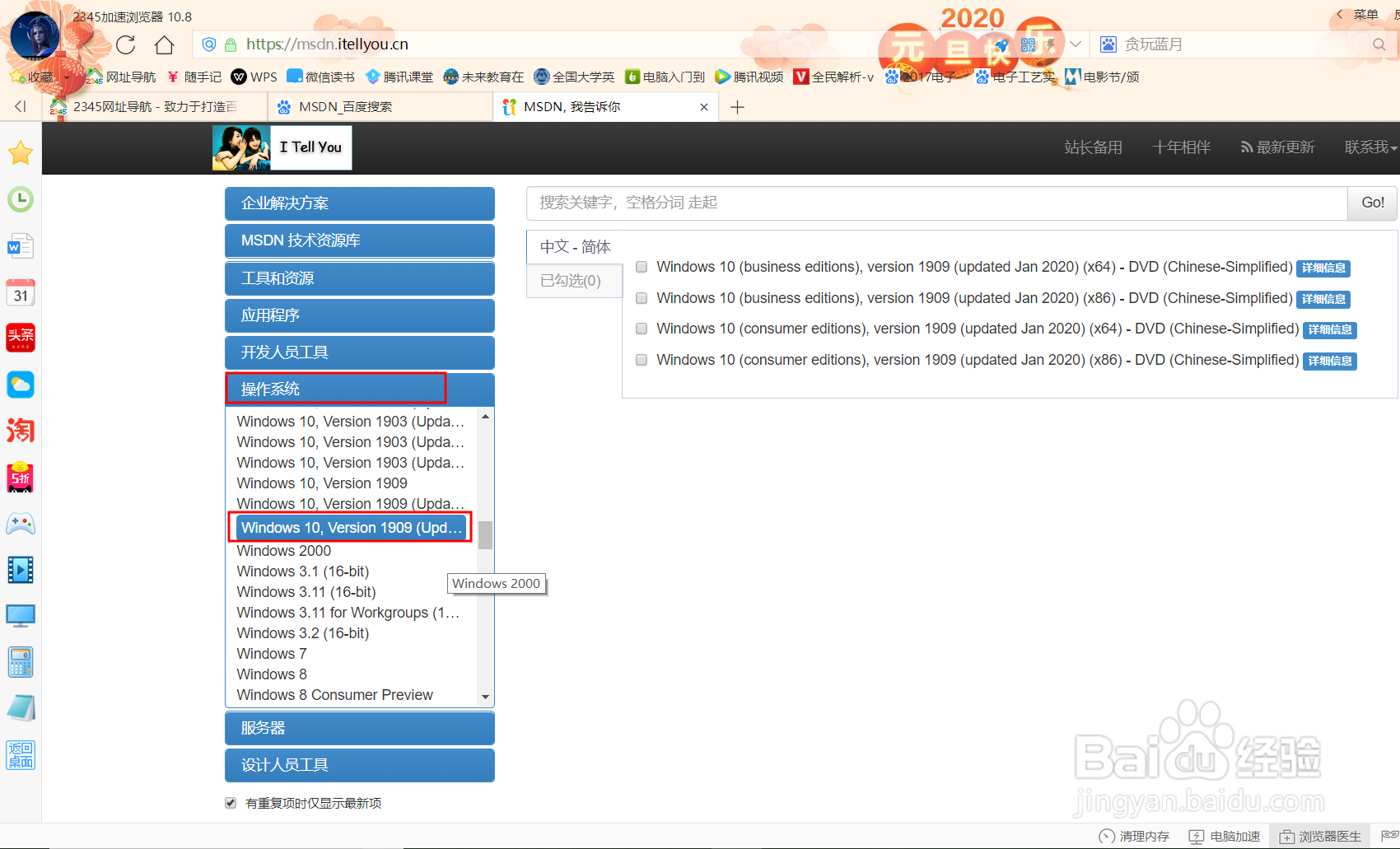The width and height of the screenshot is (1400, 849).
Task: Go to browser home page icon
Action: pyautogui.click(x=165, y=44)
